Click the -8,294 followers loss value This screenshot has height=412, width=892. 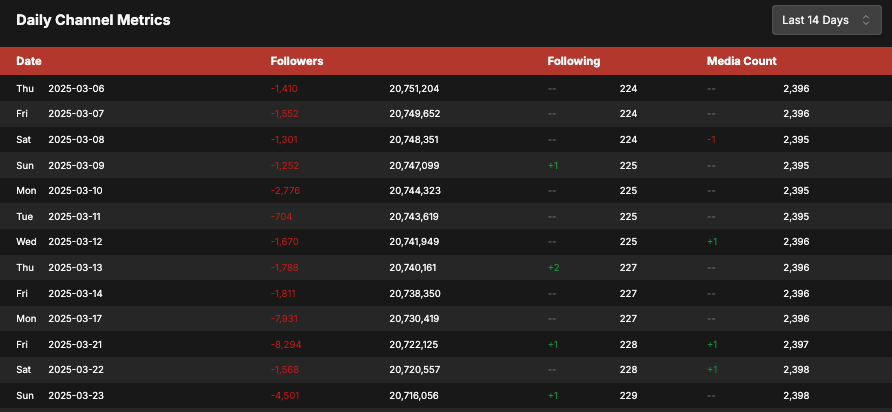[x=286, y=344]
